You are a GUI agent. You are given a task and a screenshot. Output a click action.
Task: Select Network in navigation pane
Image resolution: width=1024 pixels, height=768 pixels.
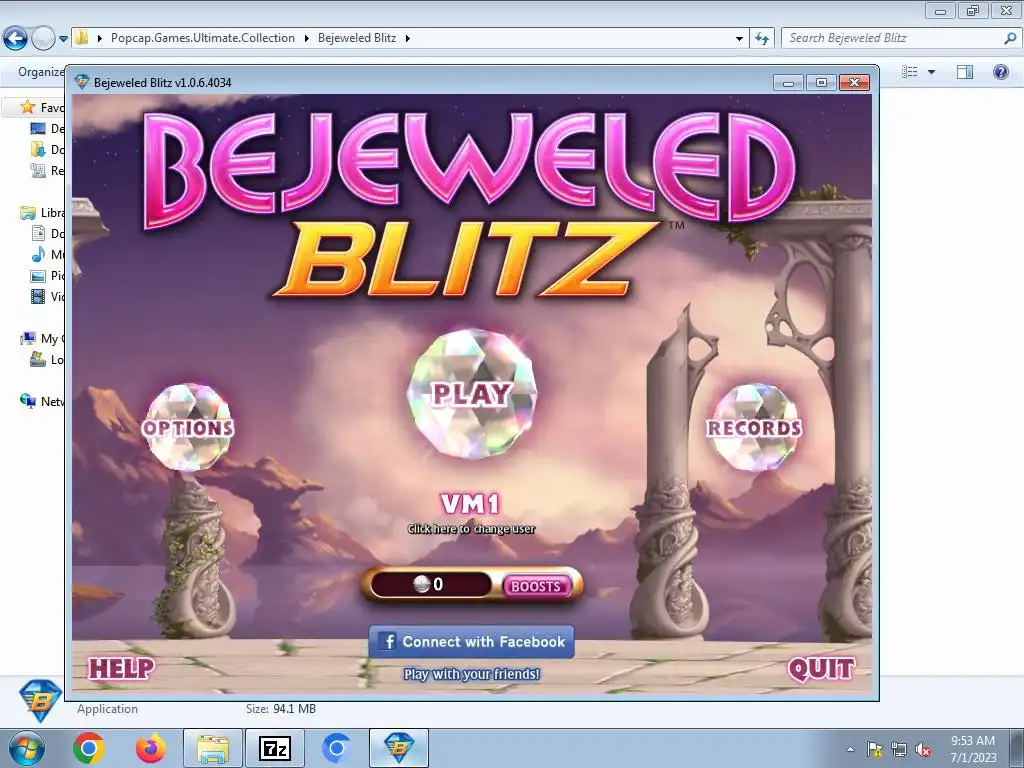pos(42,401)
